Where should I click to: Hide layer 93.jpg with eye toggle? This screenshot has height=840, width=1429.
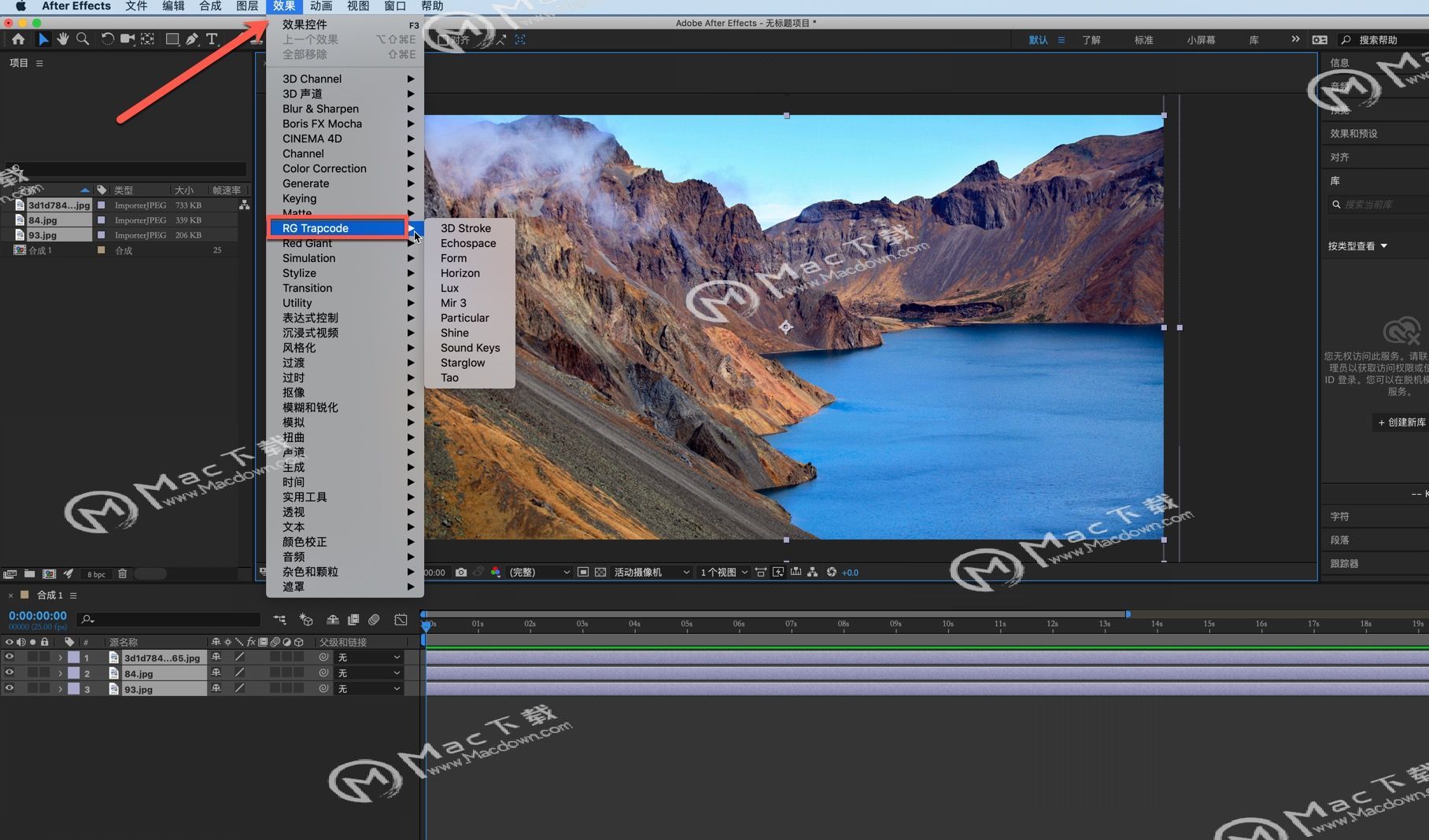(9, 689)
